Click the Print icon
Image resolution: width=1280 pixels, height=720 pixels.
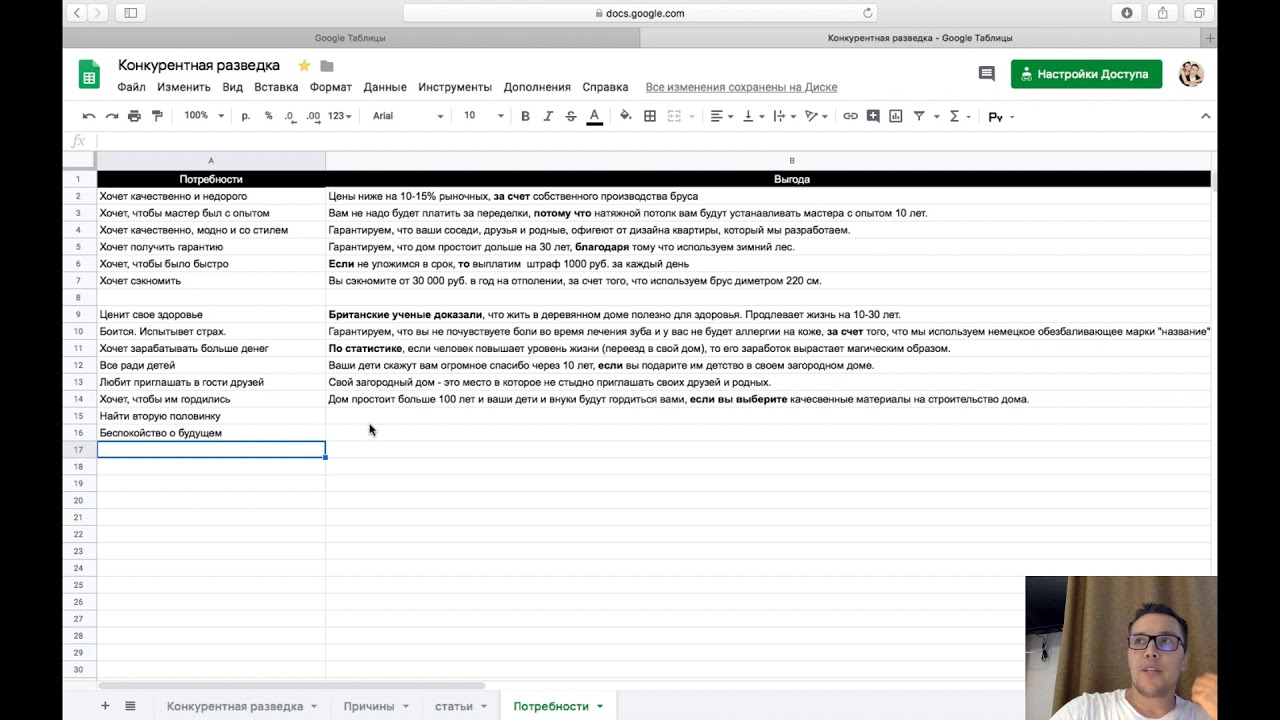[134, 116]
